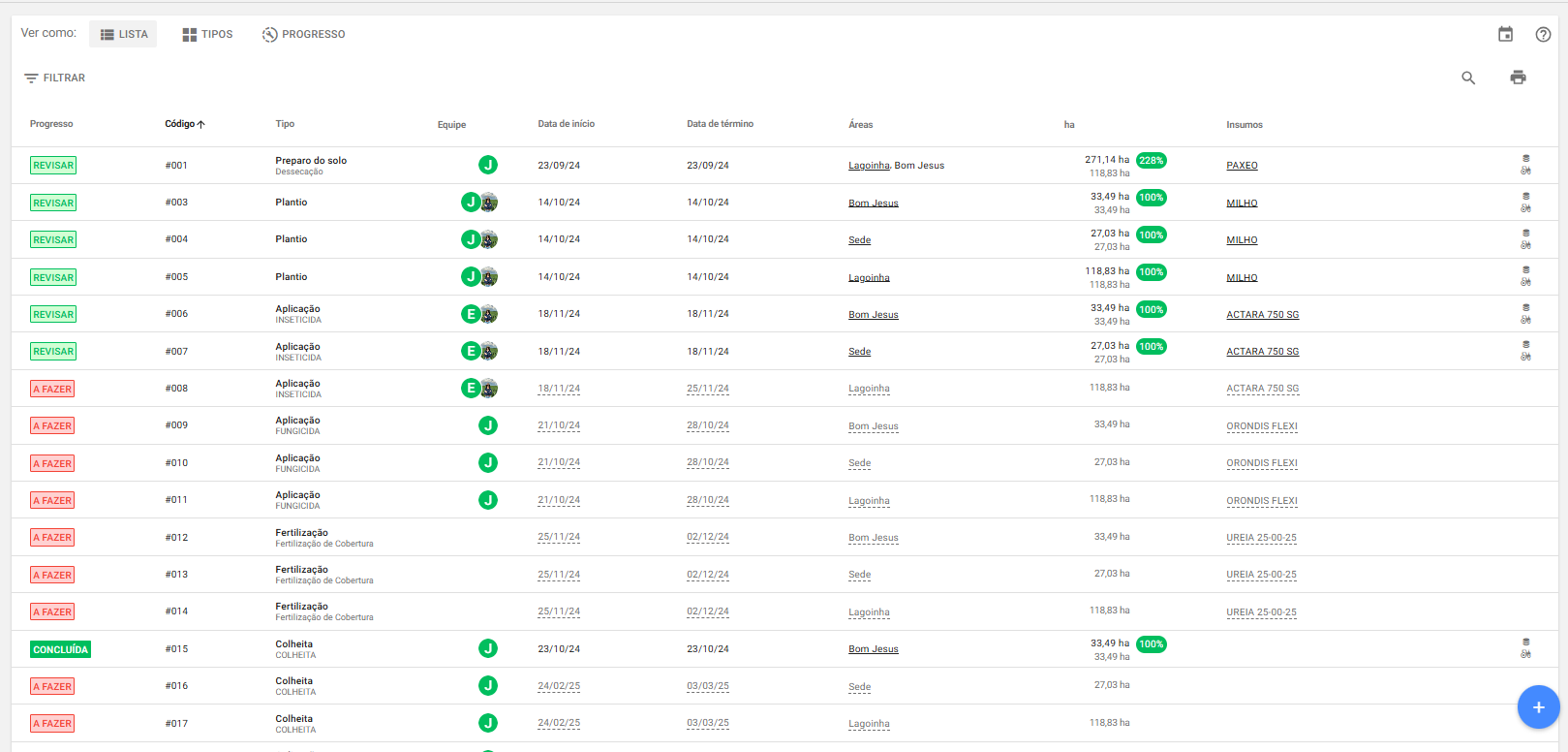Open PAXEO insumo link
Viewport: 1568px width, 752px height.
point(1242,166)
